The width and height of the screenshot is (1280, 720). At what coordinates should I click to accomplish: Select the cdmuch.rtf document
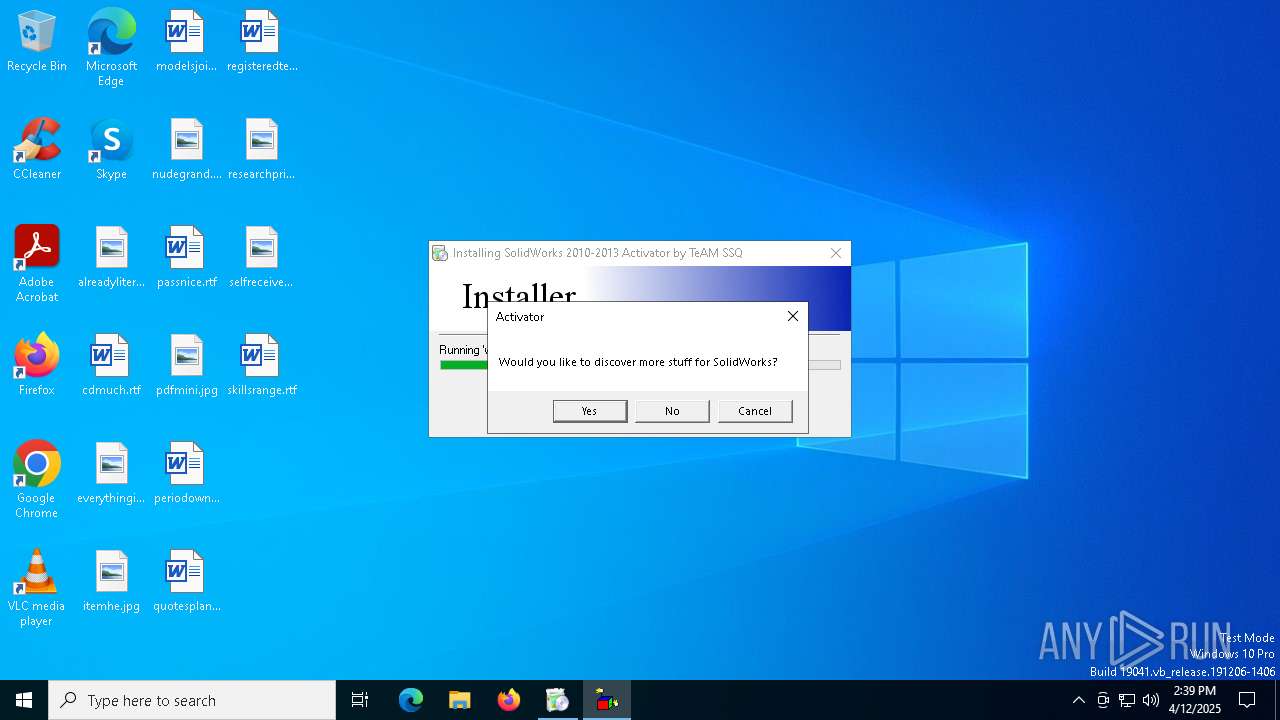coord(111,366)
